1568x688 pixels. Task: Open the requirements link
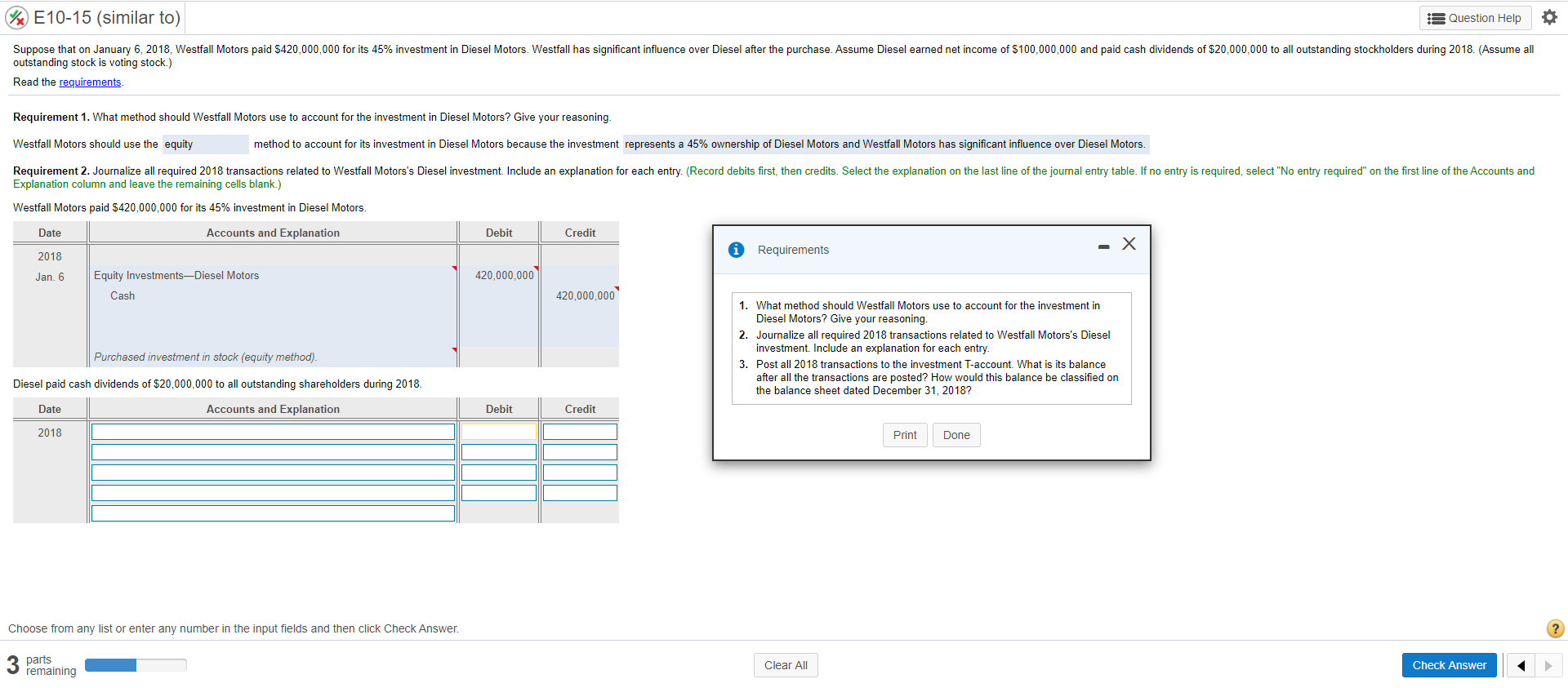[x=90, y=82]
